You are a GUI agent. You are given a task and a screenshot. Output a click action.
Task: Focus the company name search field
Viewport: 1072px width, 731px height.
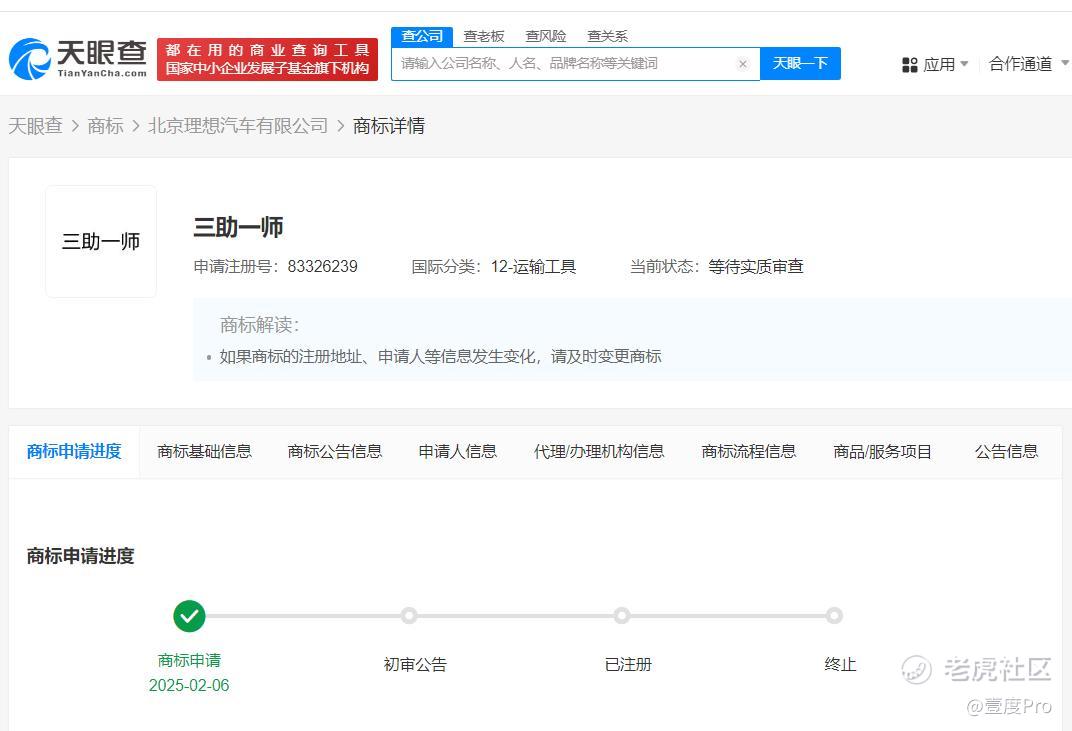pos(565,64)
